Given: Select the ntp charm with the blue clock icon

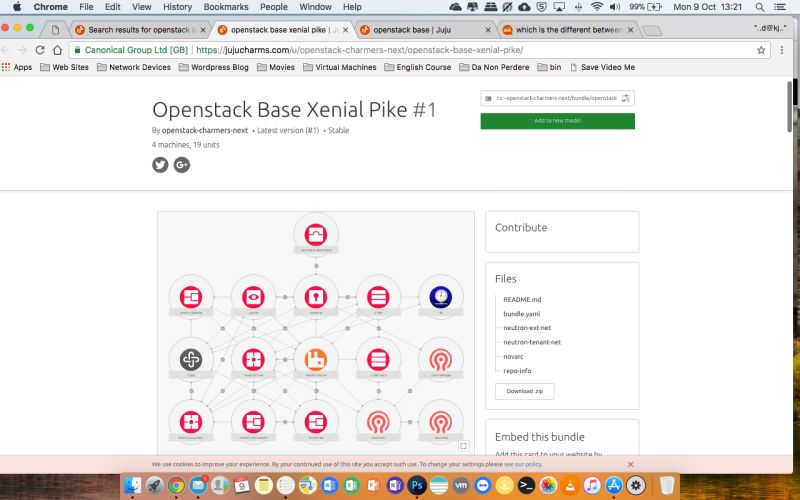Looking at the screenshot, I should click(441, 297).
